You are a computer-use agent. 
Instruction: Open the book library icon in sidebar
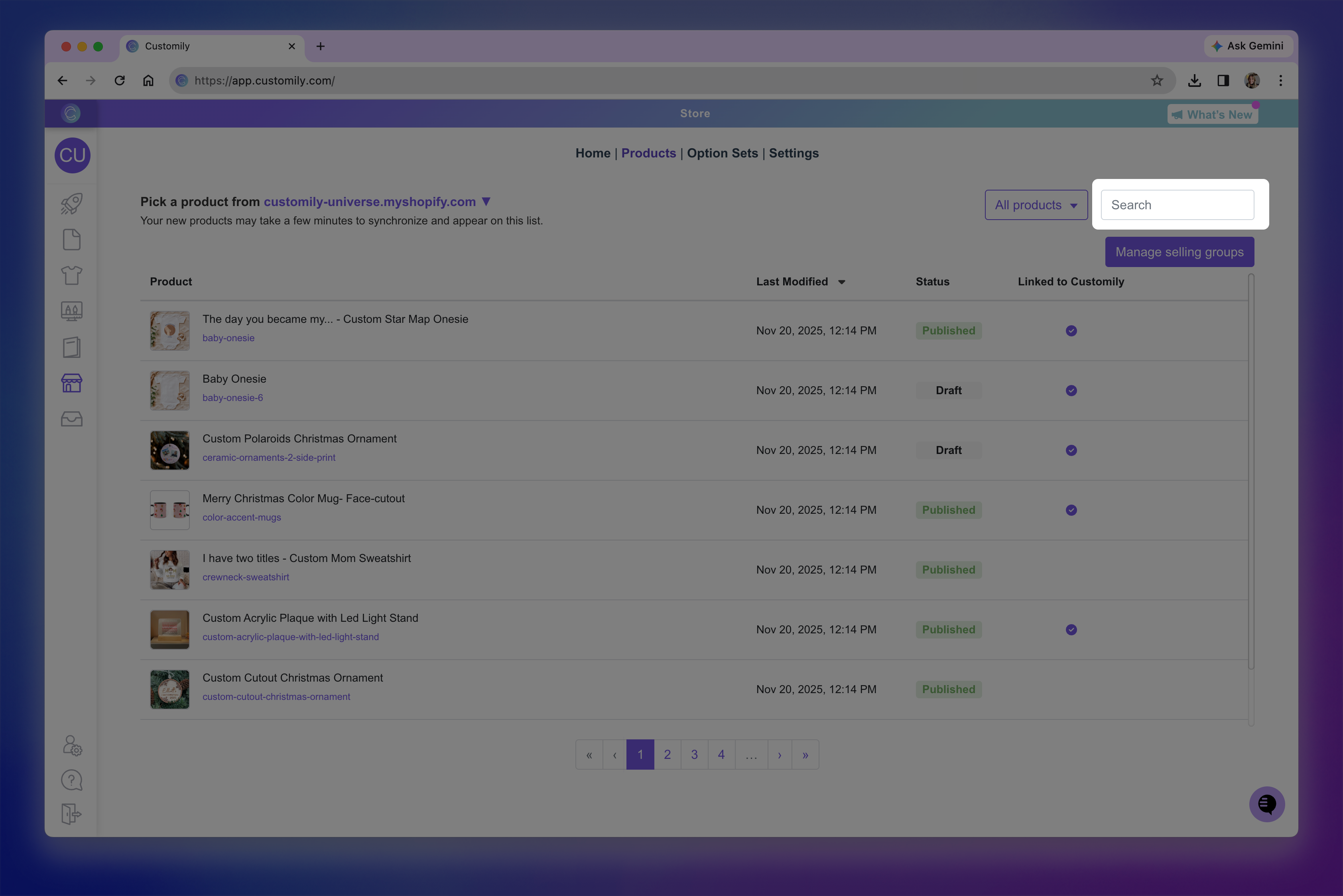[x=71, y=348]
